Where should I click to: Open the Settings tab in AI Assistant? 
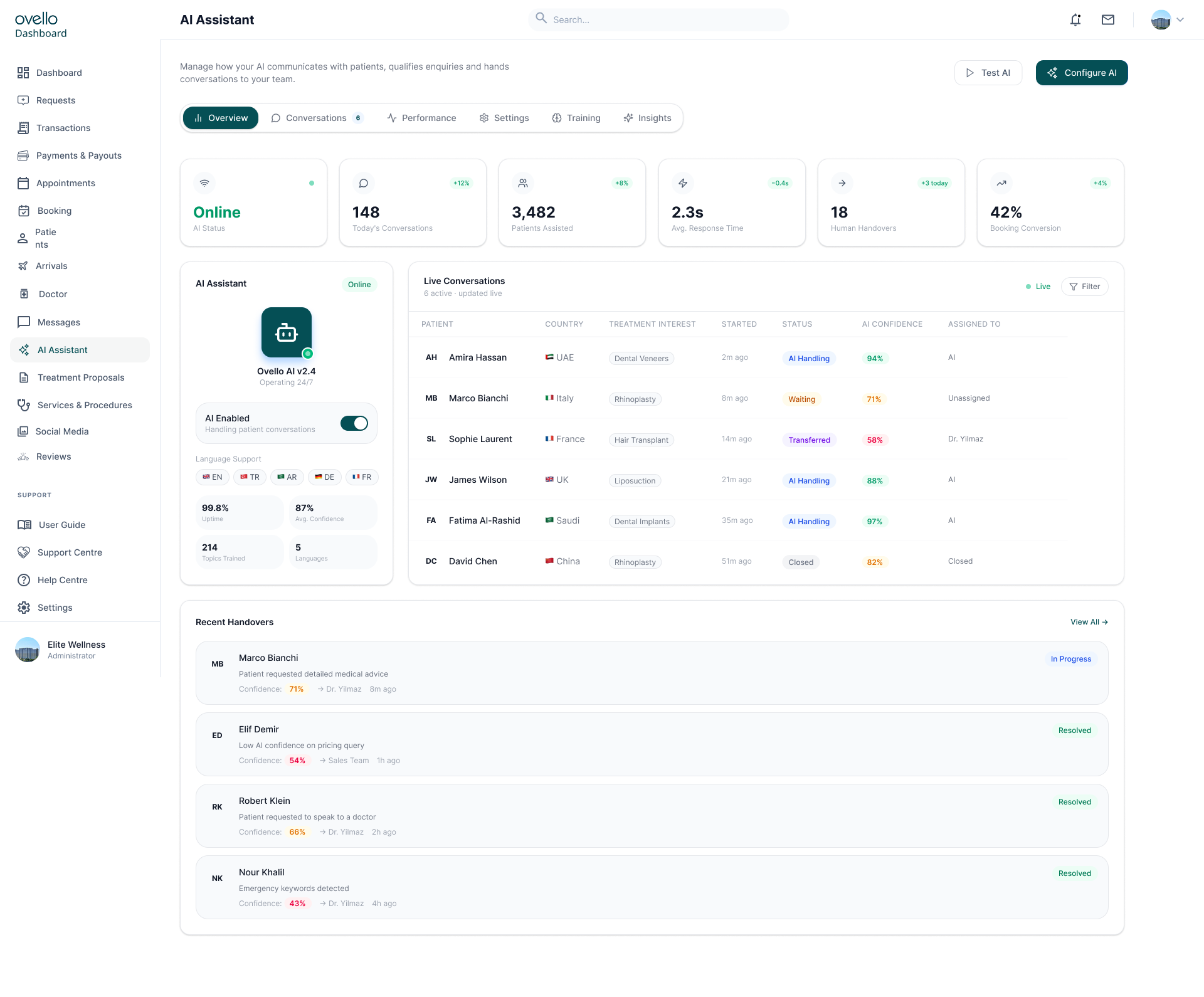504,118
